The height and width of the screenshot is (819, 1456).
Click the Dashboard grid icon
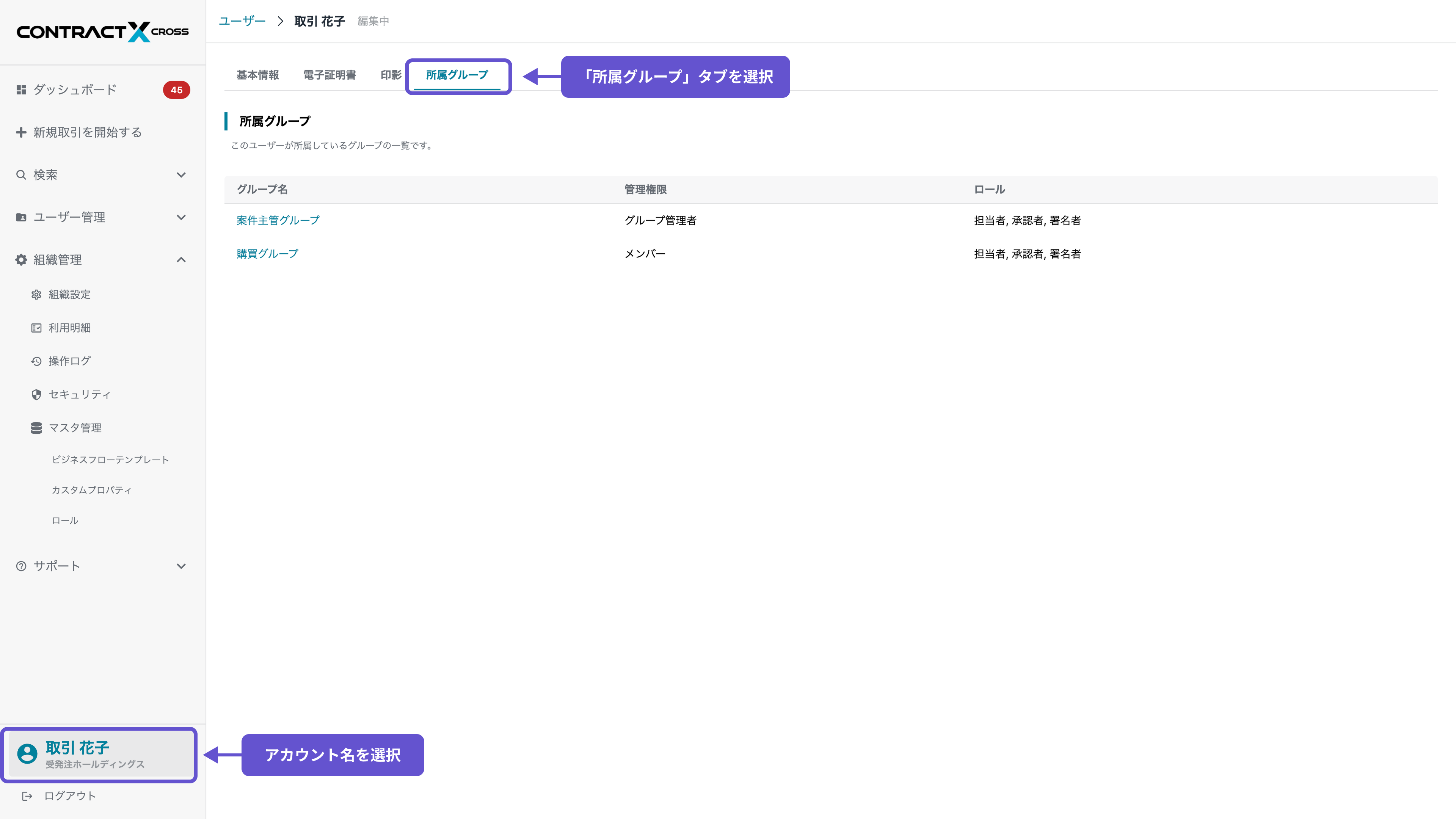(21, 90)
